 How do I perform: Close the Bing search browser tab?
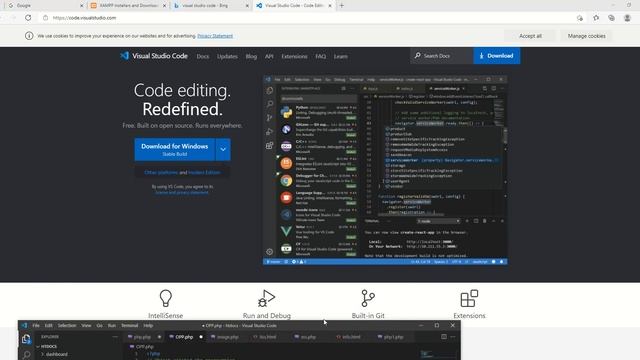pos(247,6)
